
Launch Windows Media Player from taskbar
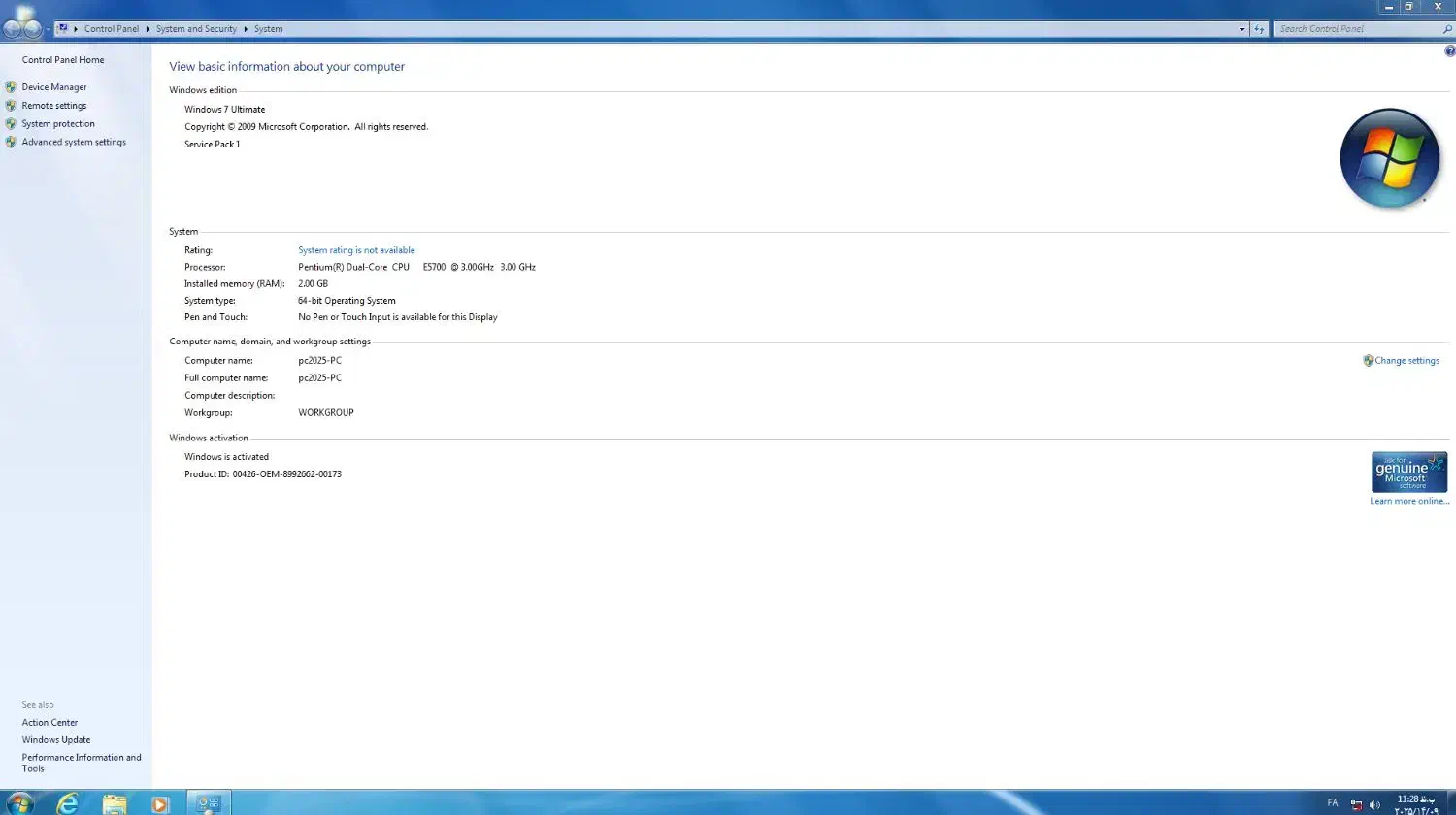tap(160, 803)
